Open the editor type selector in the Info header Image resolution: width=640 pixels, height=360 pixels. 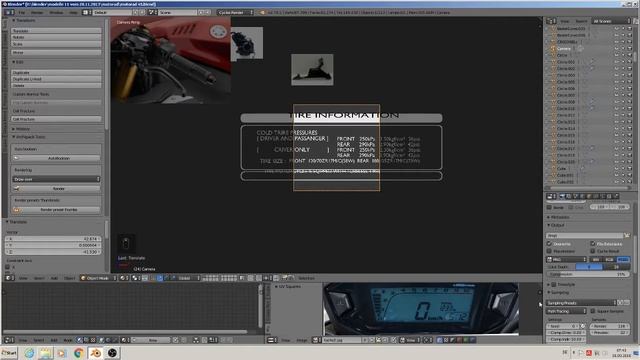click(9, 12)
